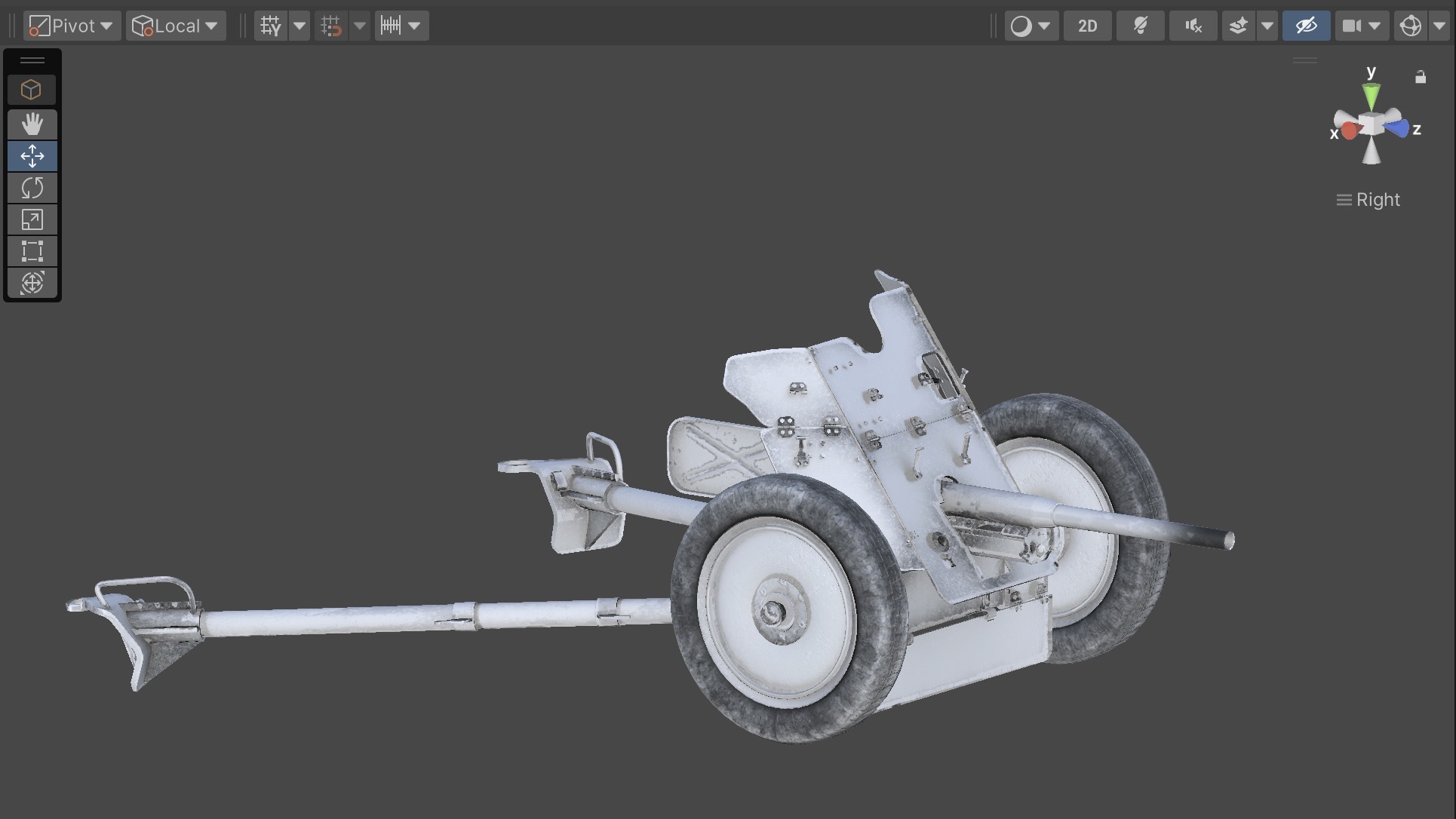This screenshot has width=1456, height=819.
Task: Toggle grid visibility icon
Action: coord(270,26)
